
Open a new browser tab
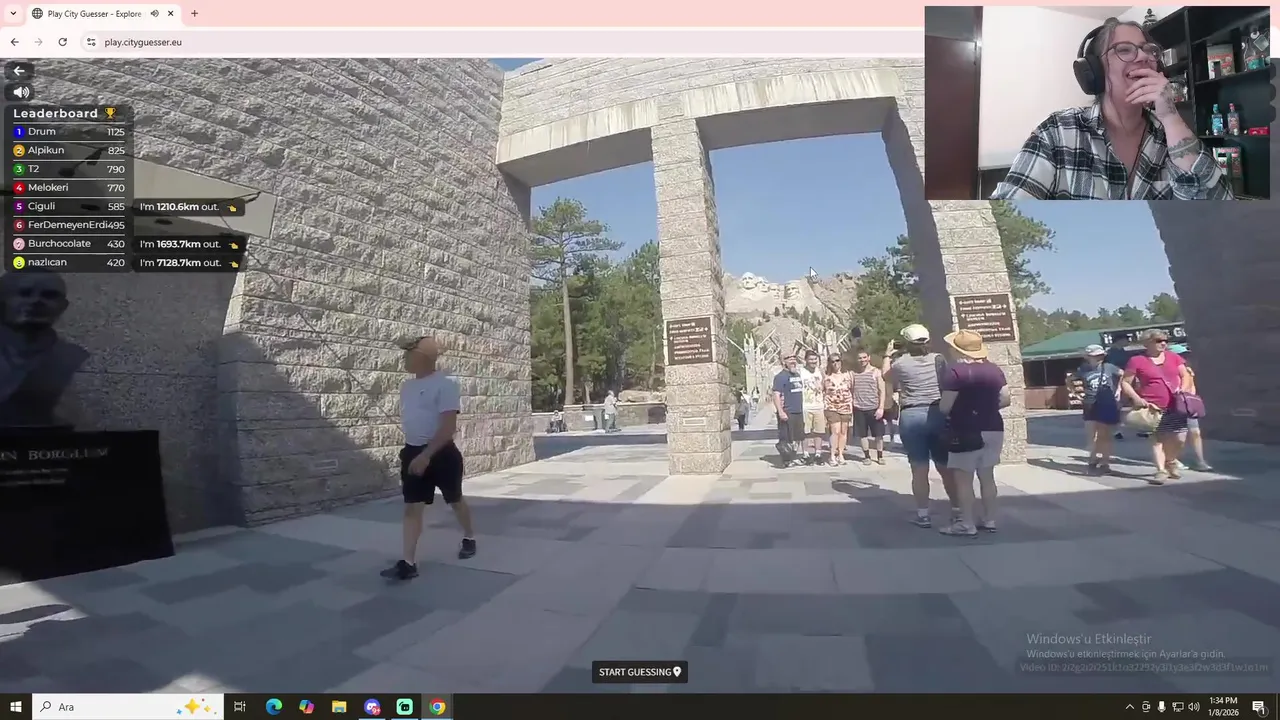coord(194,14)
